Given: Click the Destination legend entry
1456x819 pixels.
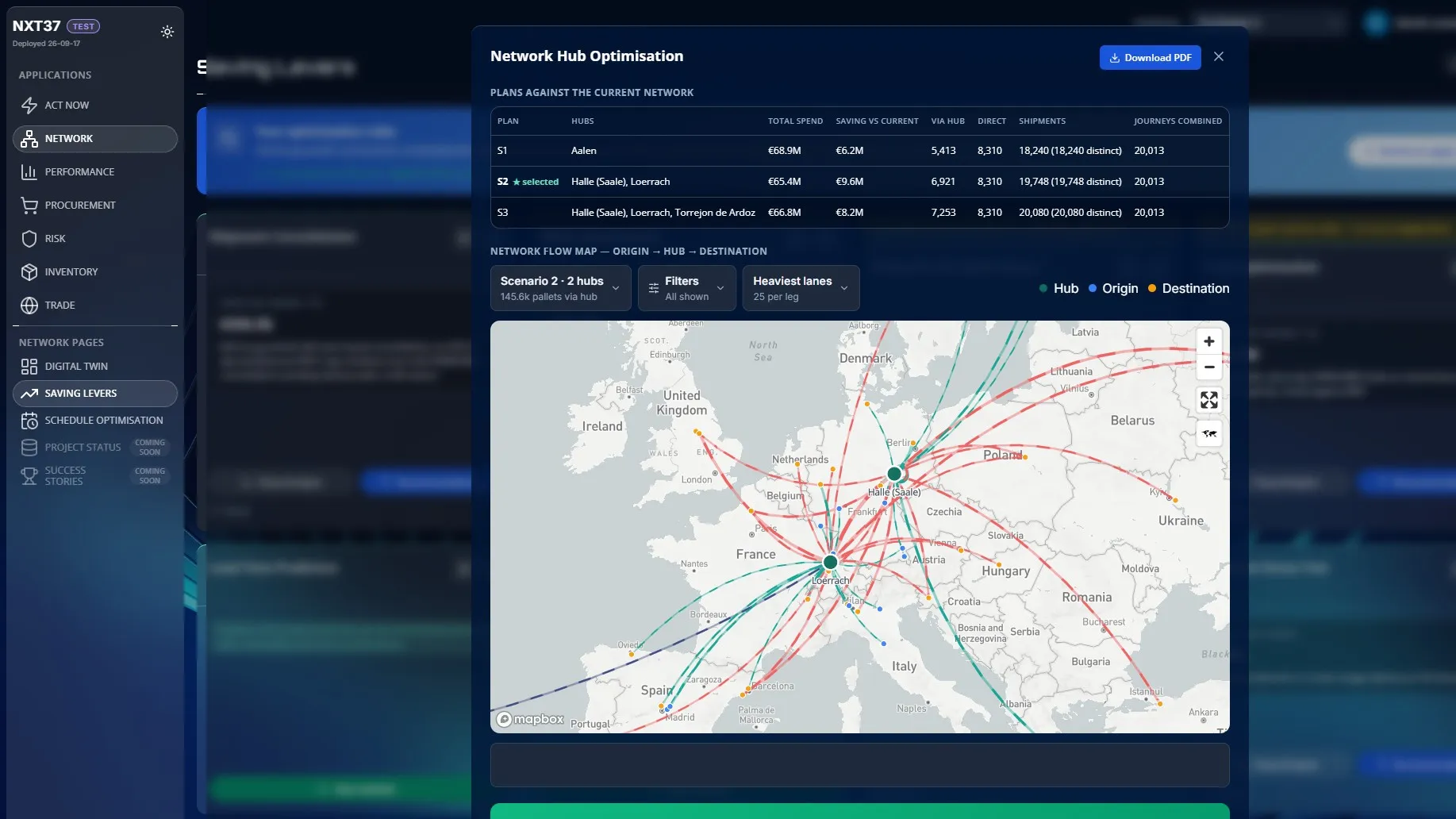Looking at the screenshot, I should click(1189, 289).
